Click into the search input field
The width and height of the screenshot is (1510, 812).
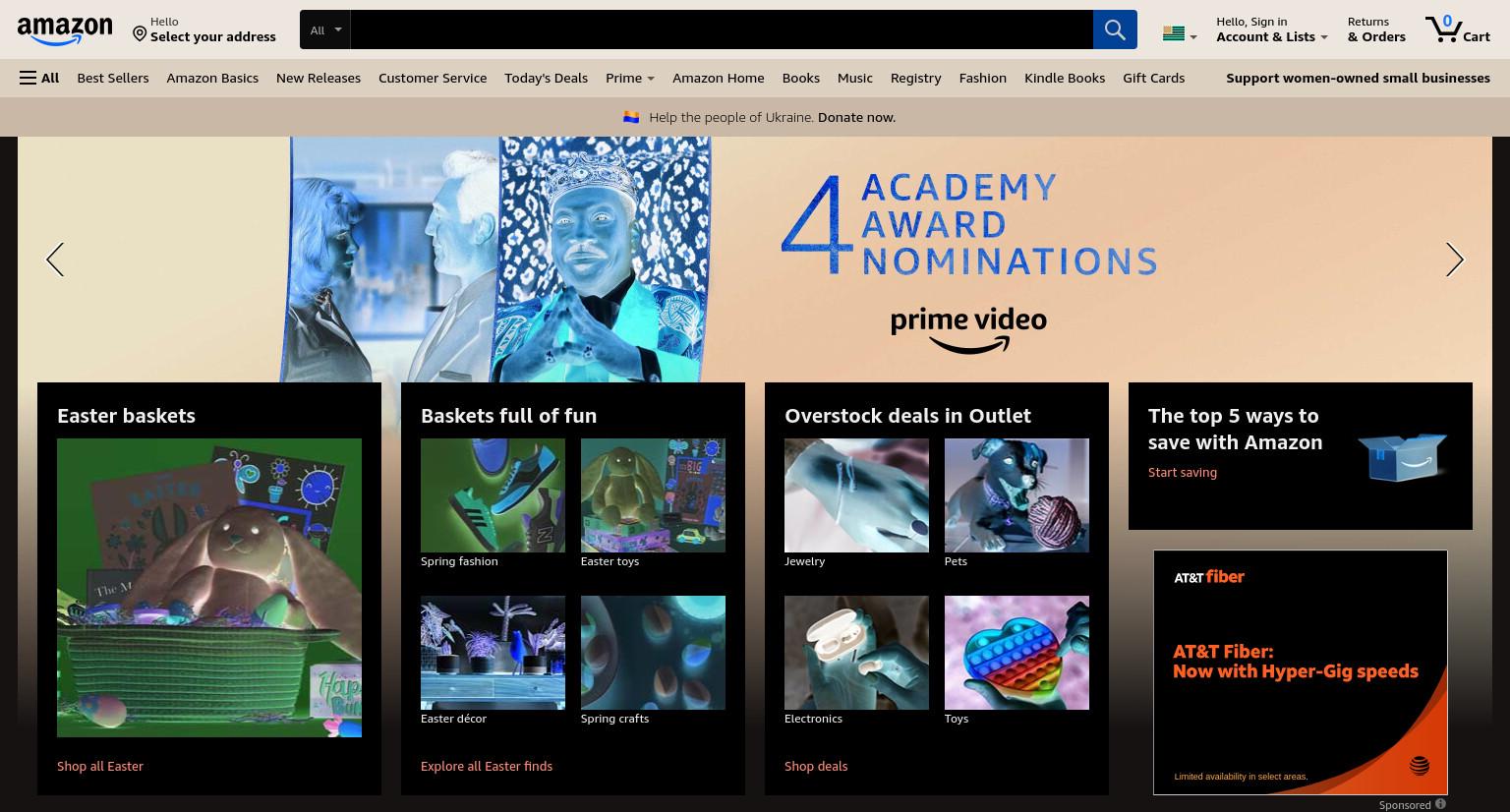tap(722, 29)
